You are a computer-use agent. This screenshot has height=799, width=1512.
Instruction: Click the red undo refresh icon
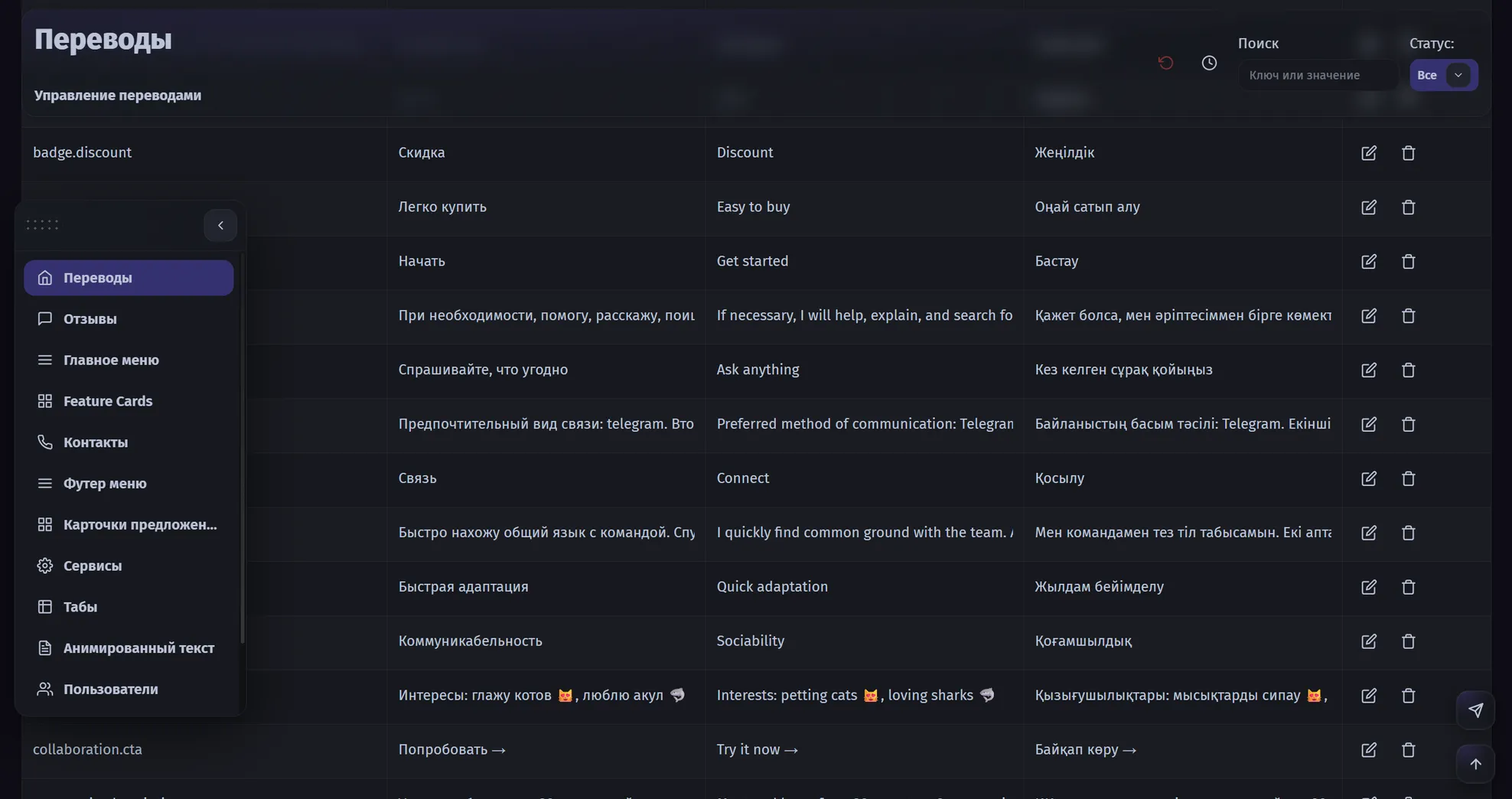tap(1165, 63)
